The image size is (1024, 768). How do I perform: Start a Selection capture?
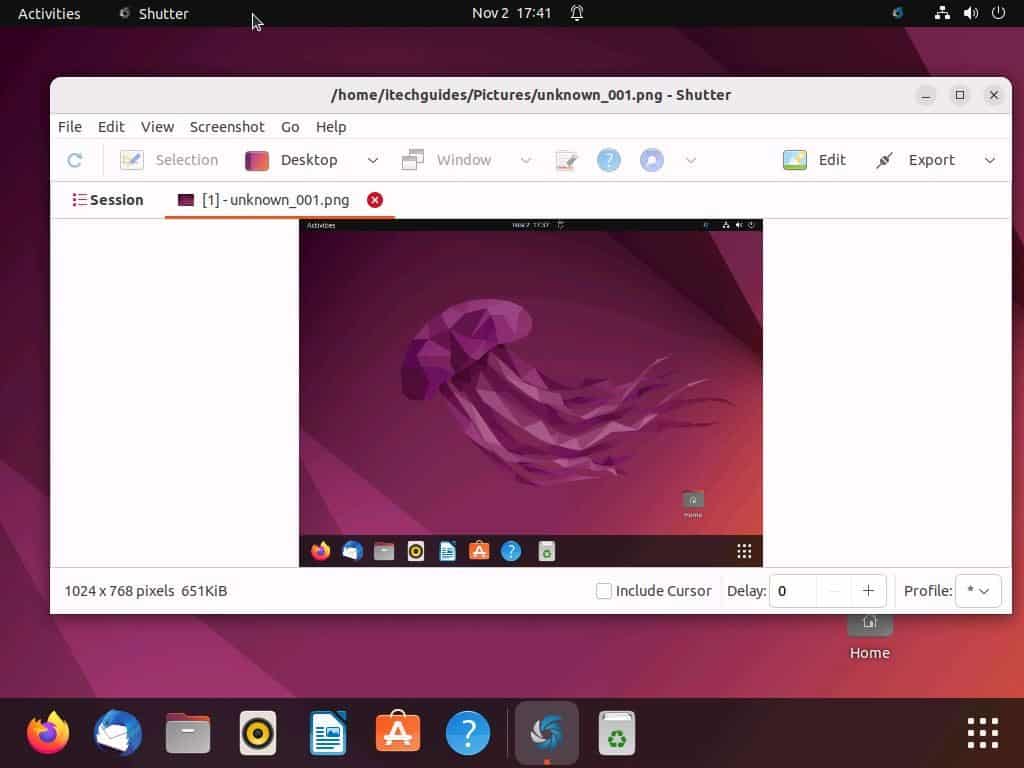(x=168, y=160)
